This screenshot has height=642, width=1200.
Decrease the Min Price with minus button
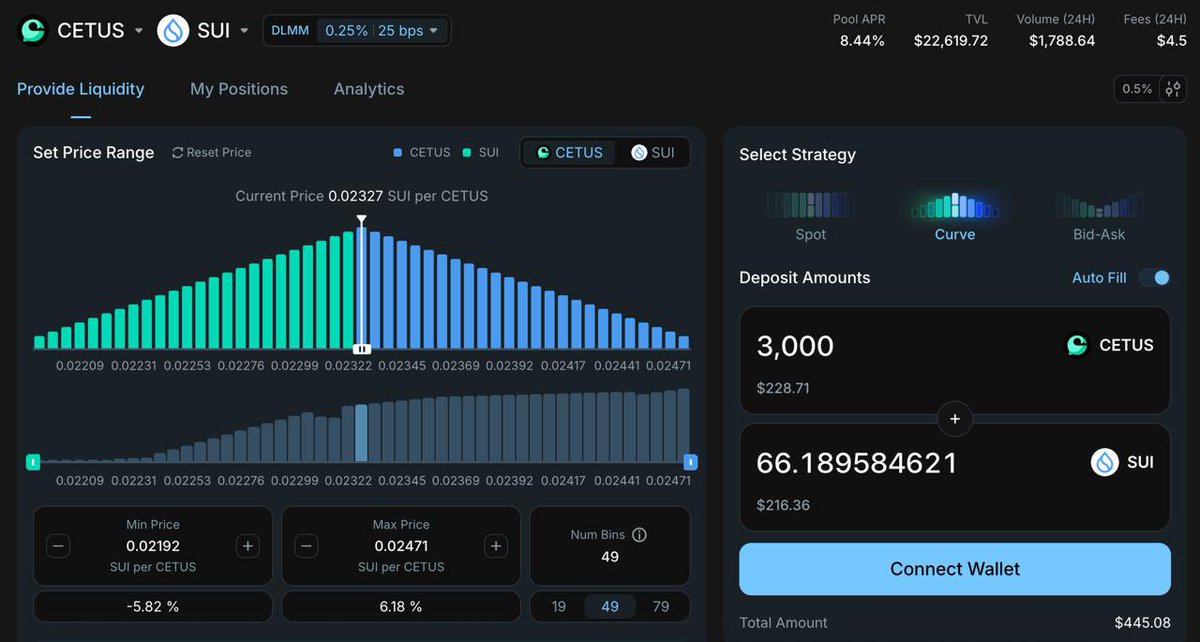click(x=58, y=546)
